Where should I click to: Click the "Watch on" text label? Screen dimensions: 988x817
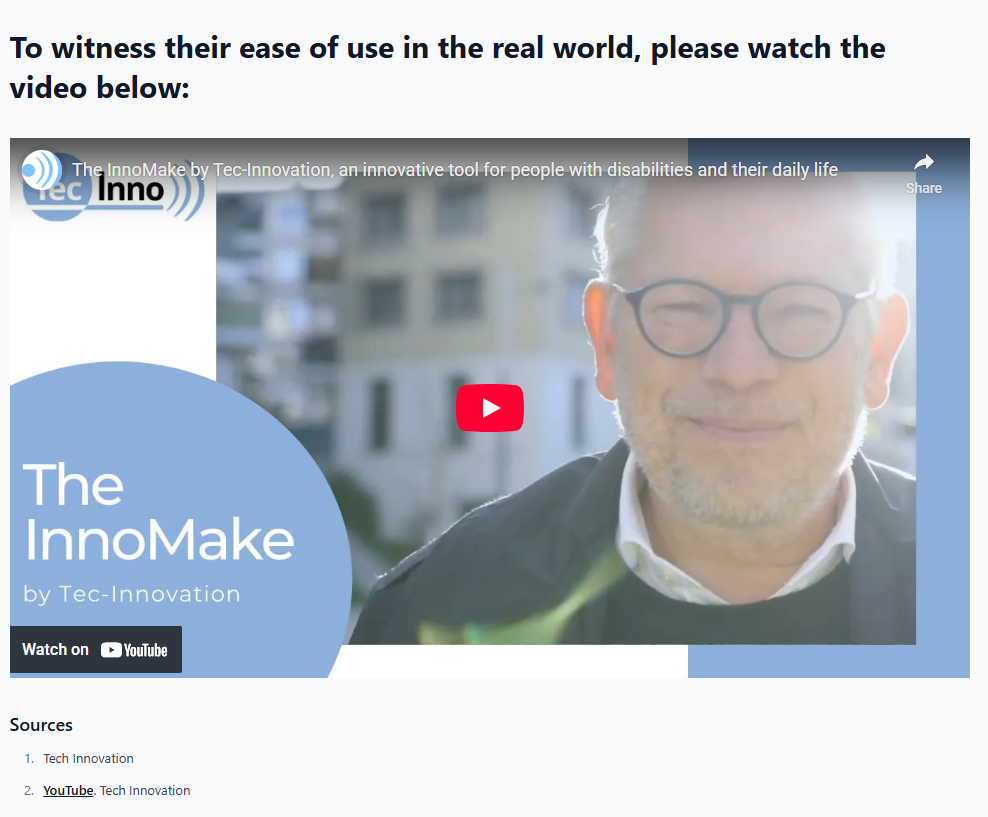coord(55,649)
